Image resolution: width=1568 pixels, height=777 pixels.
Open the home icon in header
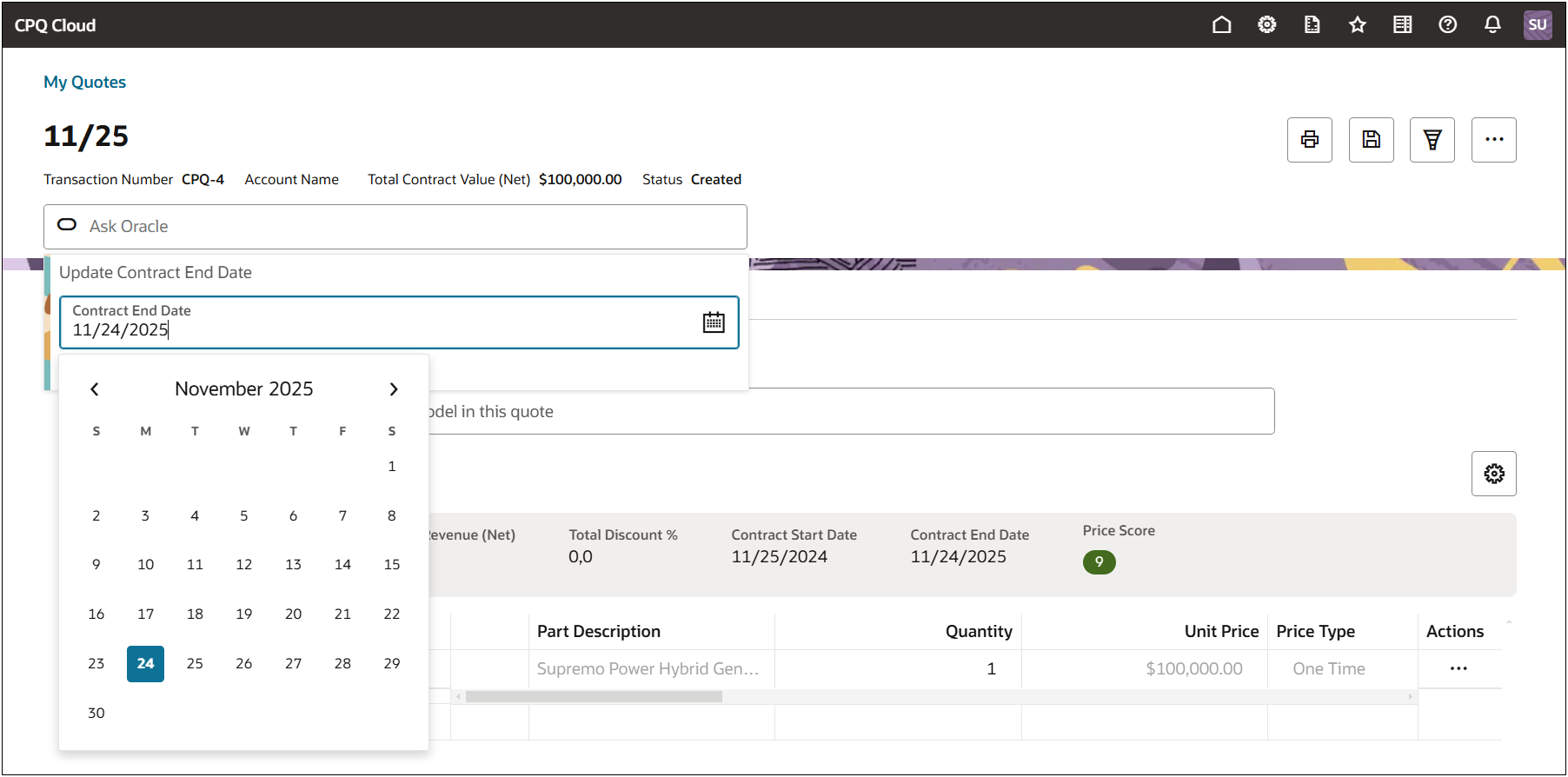tap(1221, 25)
